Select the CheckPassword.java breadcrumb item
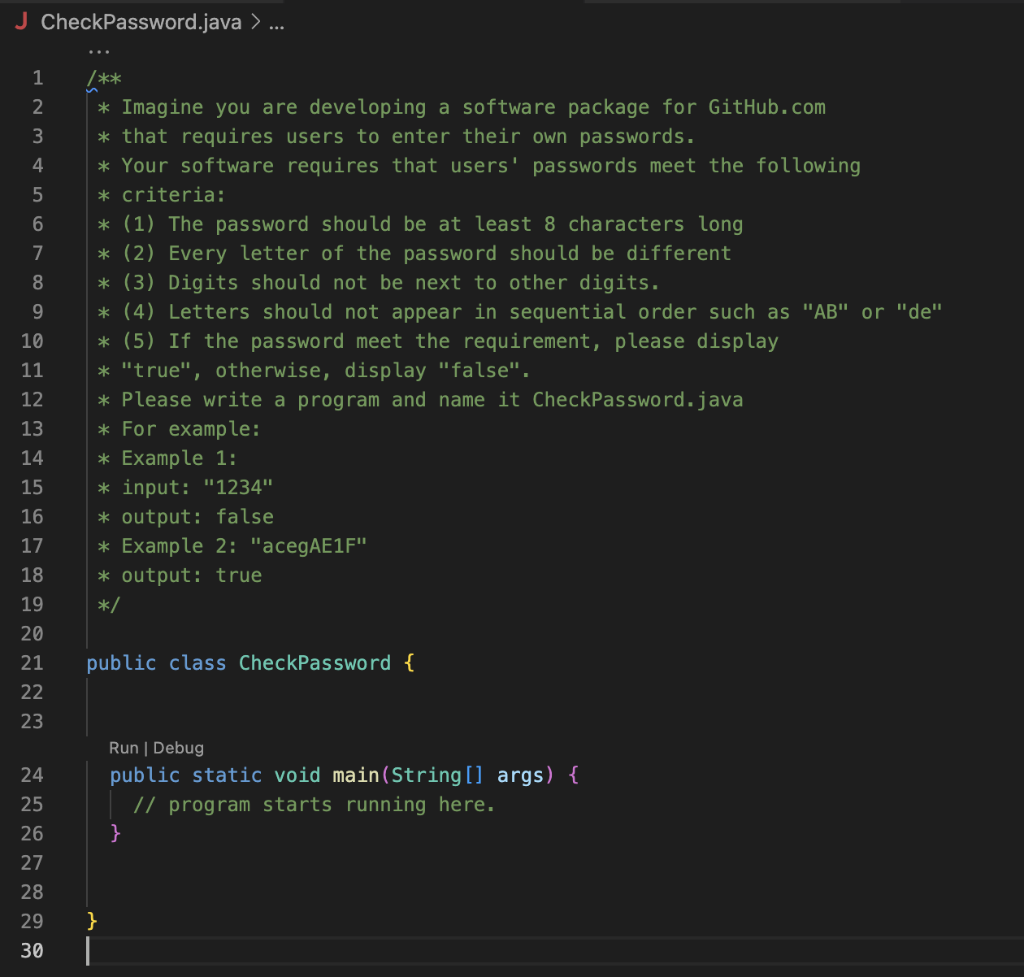 [139, 21]
